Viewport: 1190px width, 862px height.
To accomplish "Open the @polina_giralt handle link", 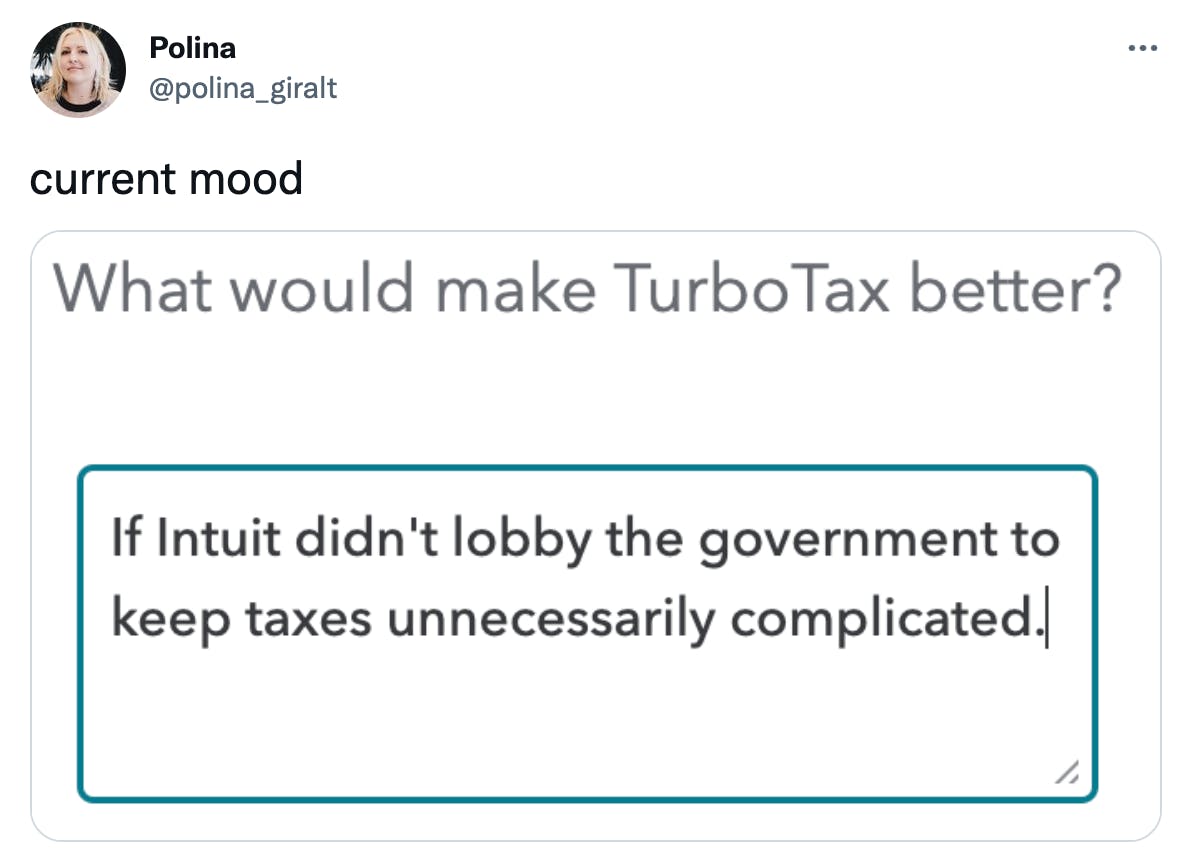I will (243, 88).
